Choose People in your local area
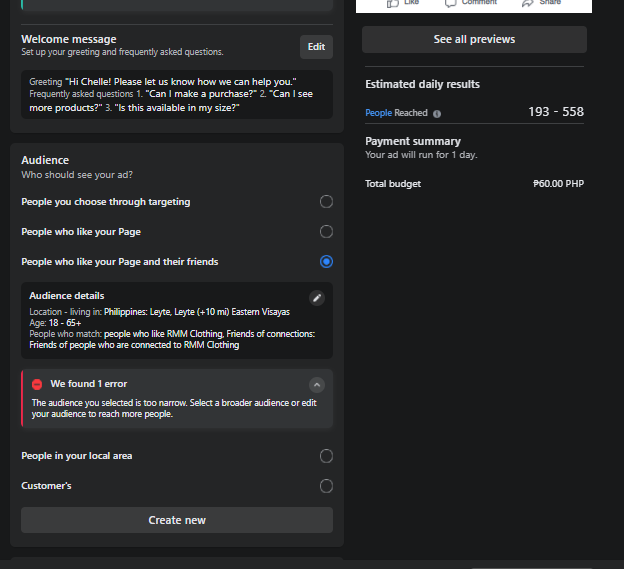Viewport: 624px width, 569px height. click(326, 456)
